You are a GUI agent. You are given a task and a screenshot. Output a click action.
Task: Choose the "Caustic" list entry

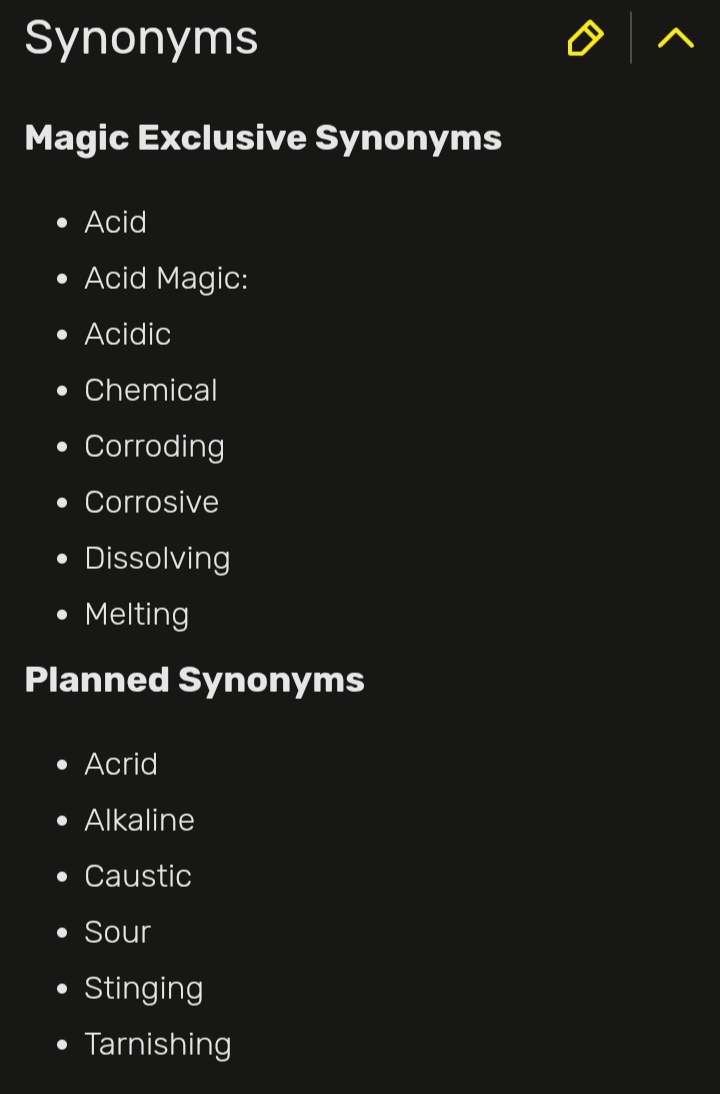[137, 876]
